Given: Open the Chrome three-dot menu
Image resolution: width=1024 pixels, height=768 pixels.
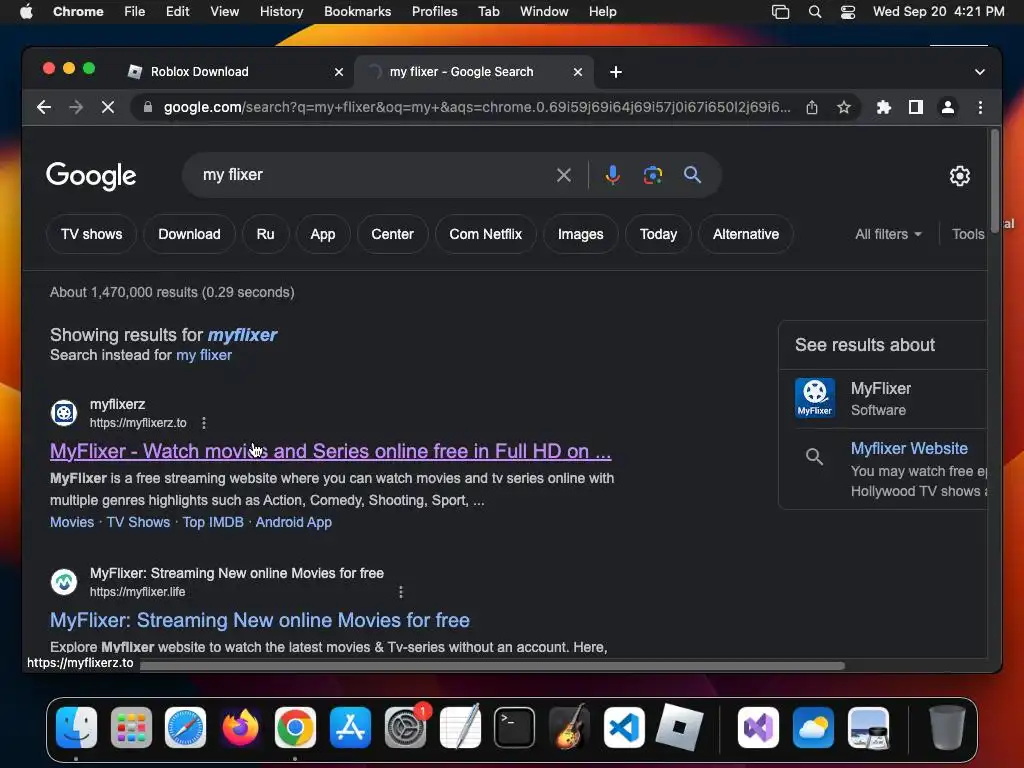Looking at the screenshot, I should (980, 107).
